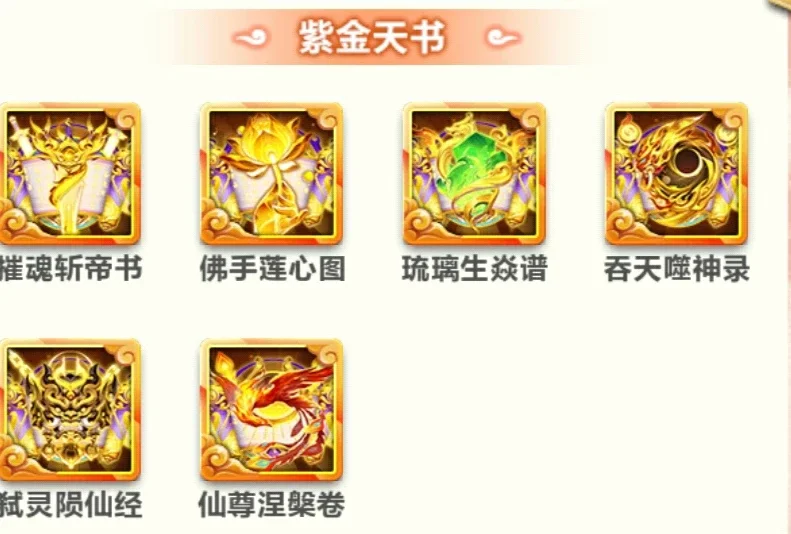This screenshot has height=534, width=791.
Task: Click the gold corner element at top-right edge
Action: [x=780, y=5]
